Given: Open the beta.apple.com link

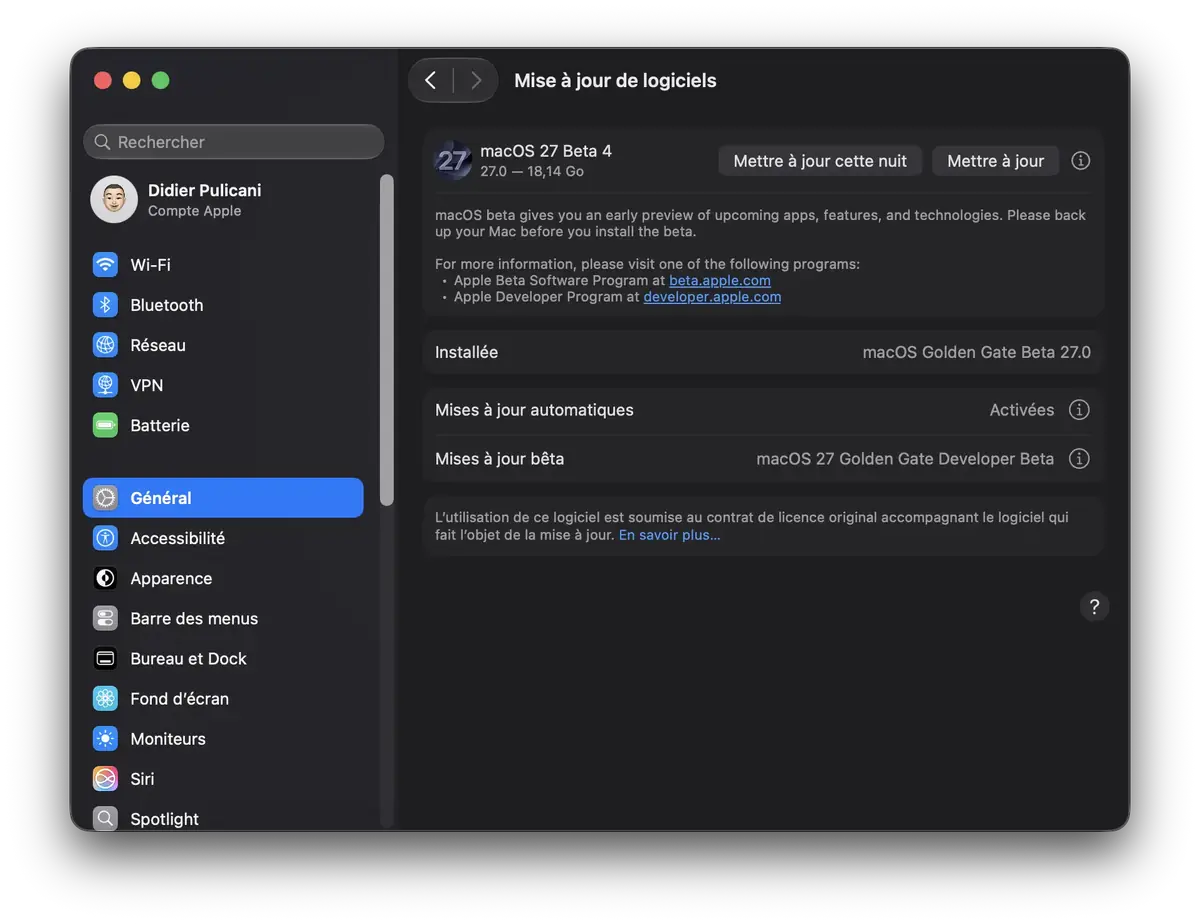Looking at the screenshot, I should pyautogui.click(x=720, y=281).
